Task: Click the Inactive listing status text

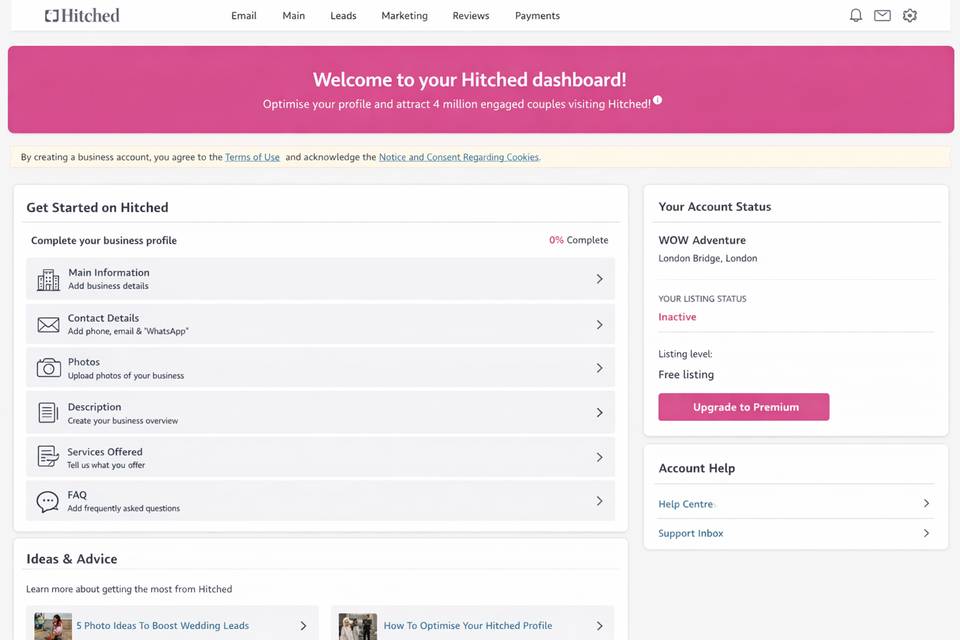Action: 677,317
